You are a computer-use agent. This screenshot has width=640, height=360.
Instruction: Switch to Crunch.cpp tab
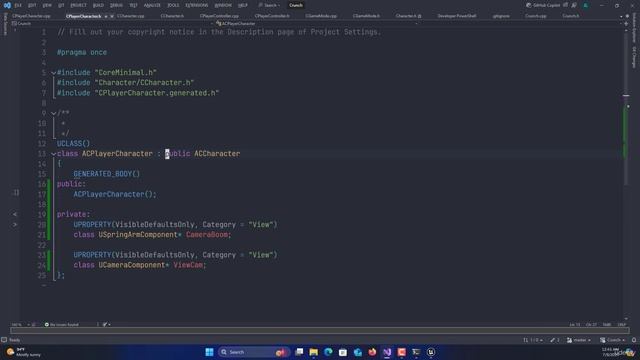[536, 16]
